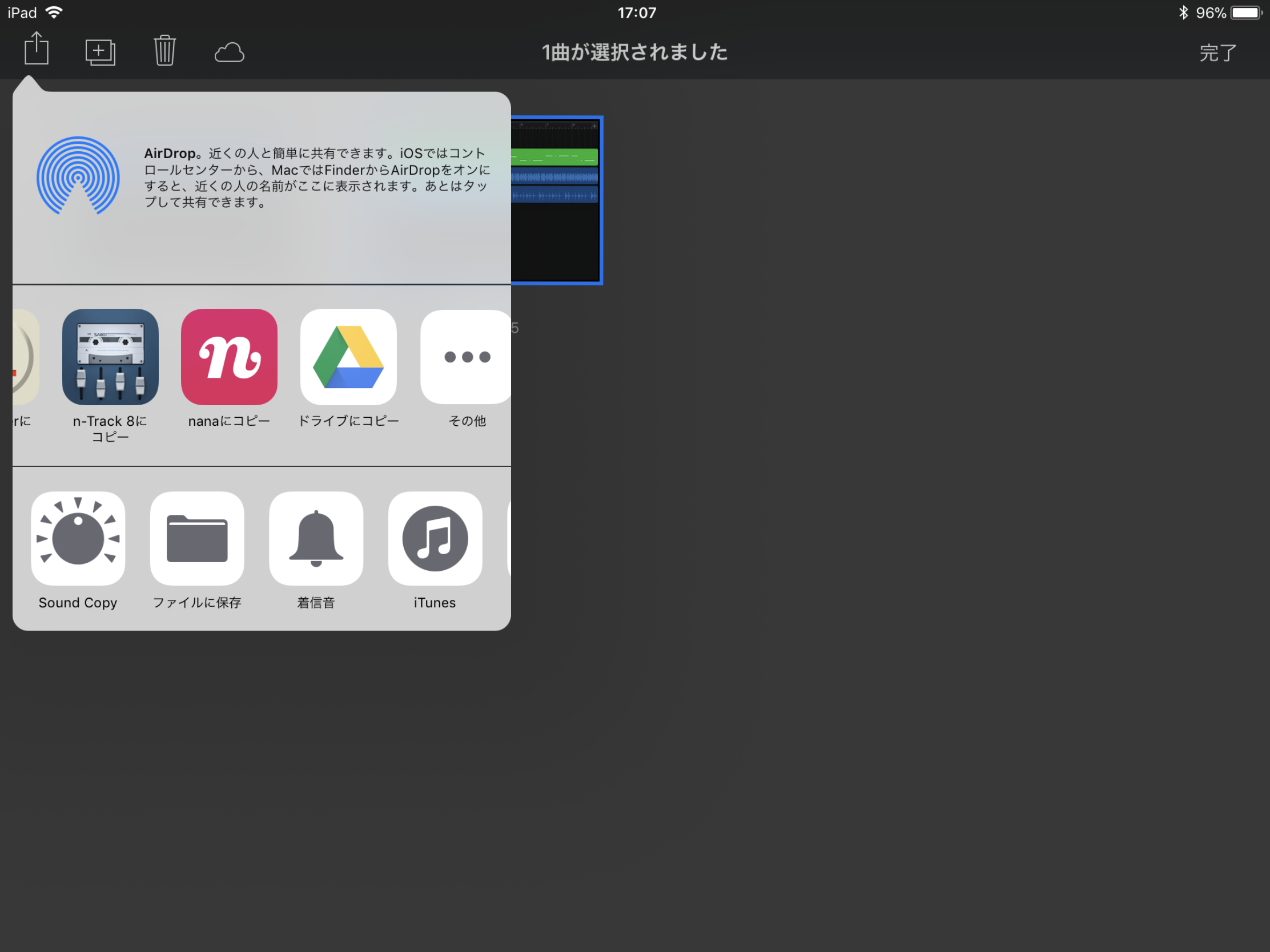The height and width of the screenshot is (952, 1270).
Task: Tap the 完了 button
Action: point(1217,53)
